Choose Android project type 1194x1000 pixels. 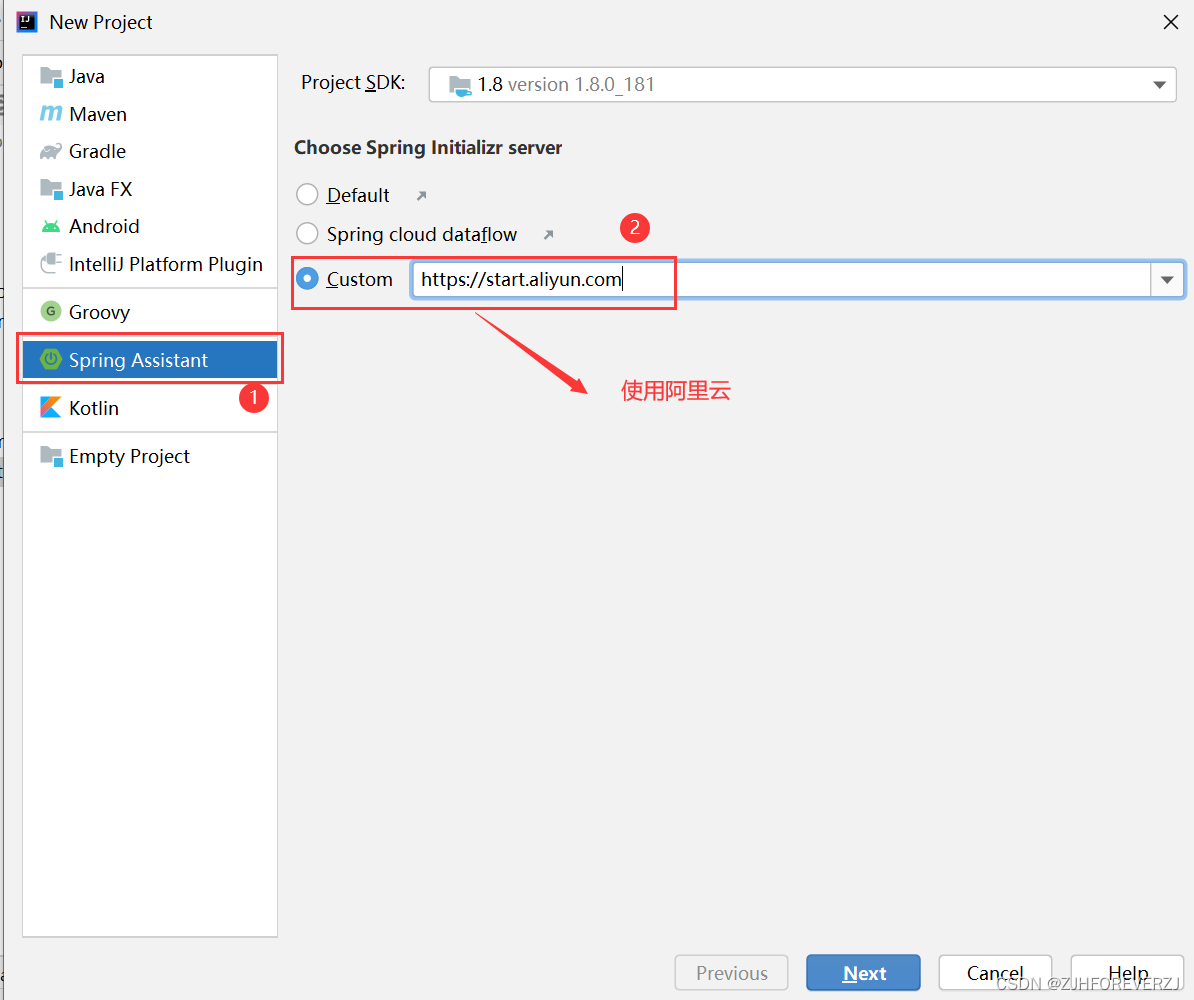point(150,226)
